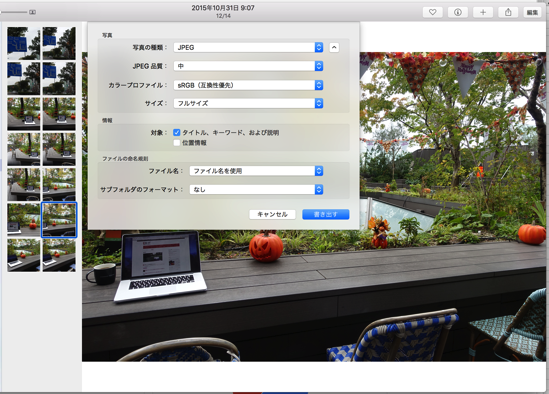Collapse options with the chevron beside JPEG

coord(334,47)
